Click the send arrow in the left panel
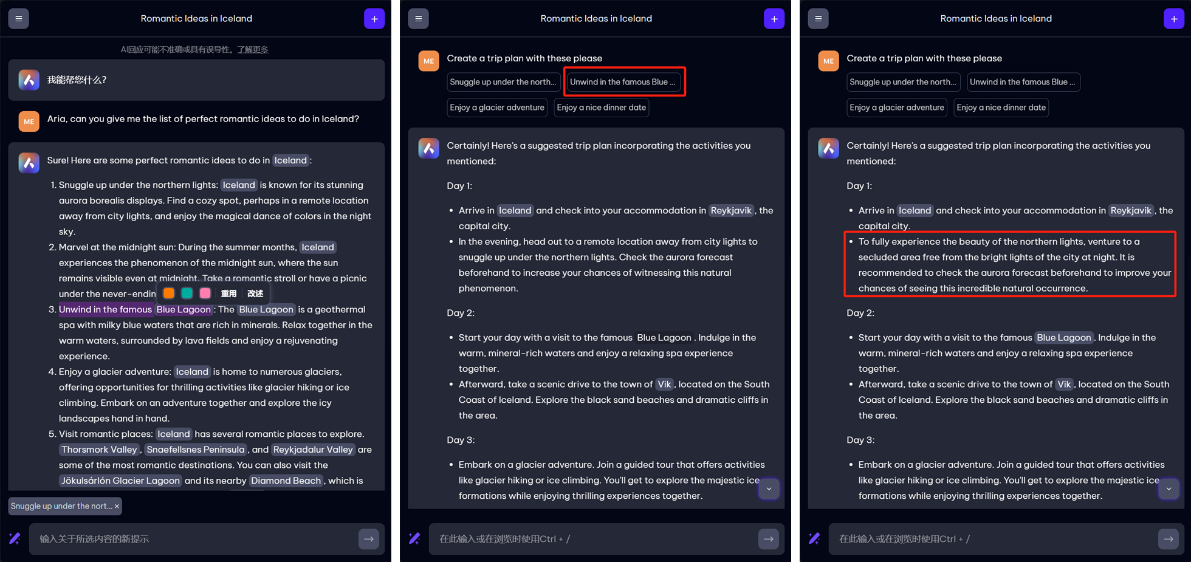The width and height of the screenshot is (1191, 562). pos(369,539)
